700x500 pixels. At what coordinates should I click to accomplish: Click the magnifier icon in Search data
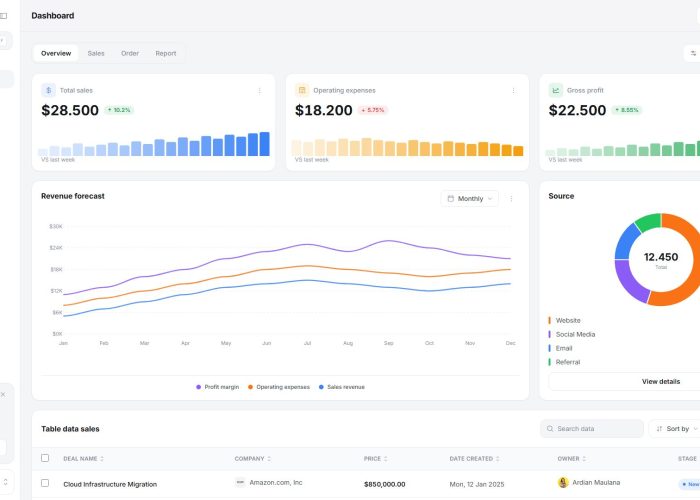pos(550,429)
